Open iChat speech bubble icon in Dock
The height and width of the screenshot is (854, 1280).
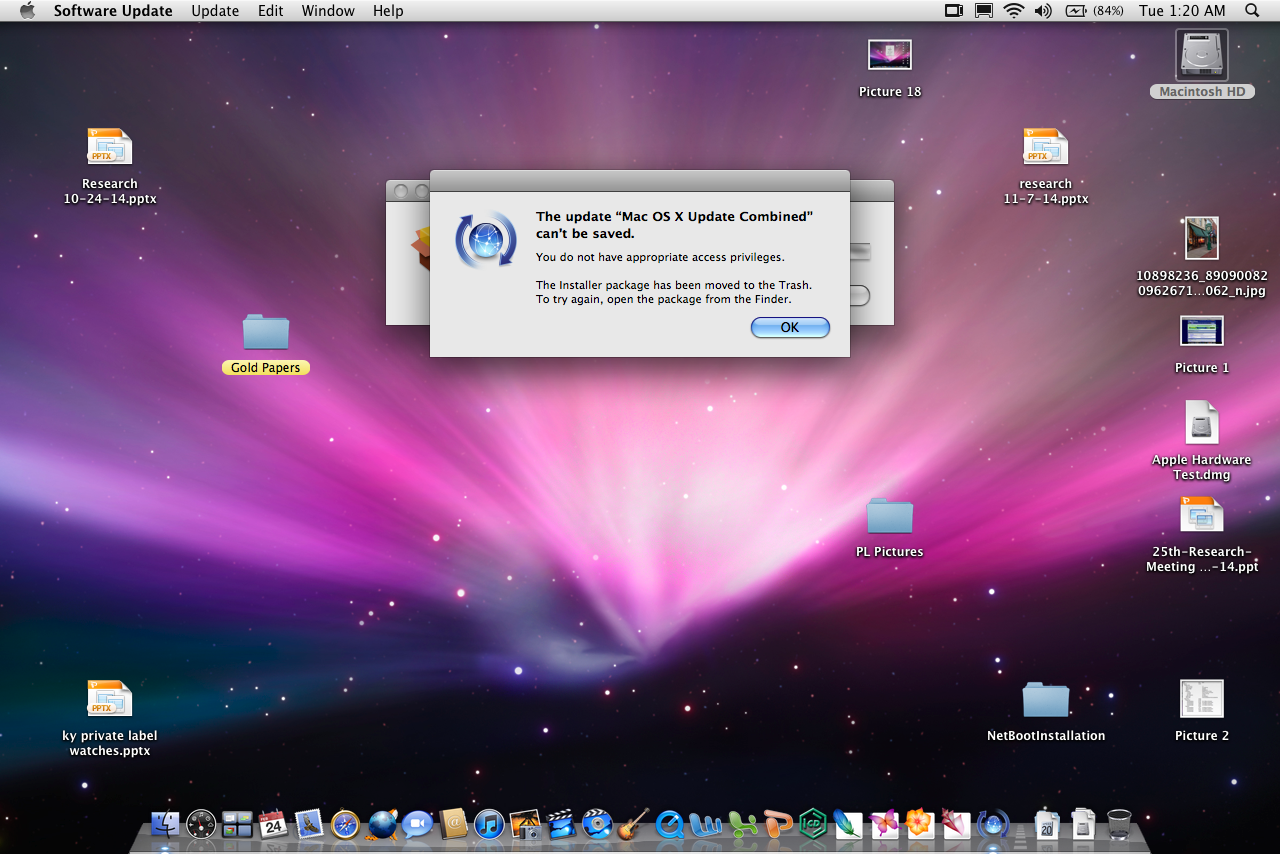[x=417, y=824]
